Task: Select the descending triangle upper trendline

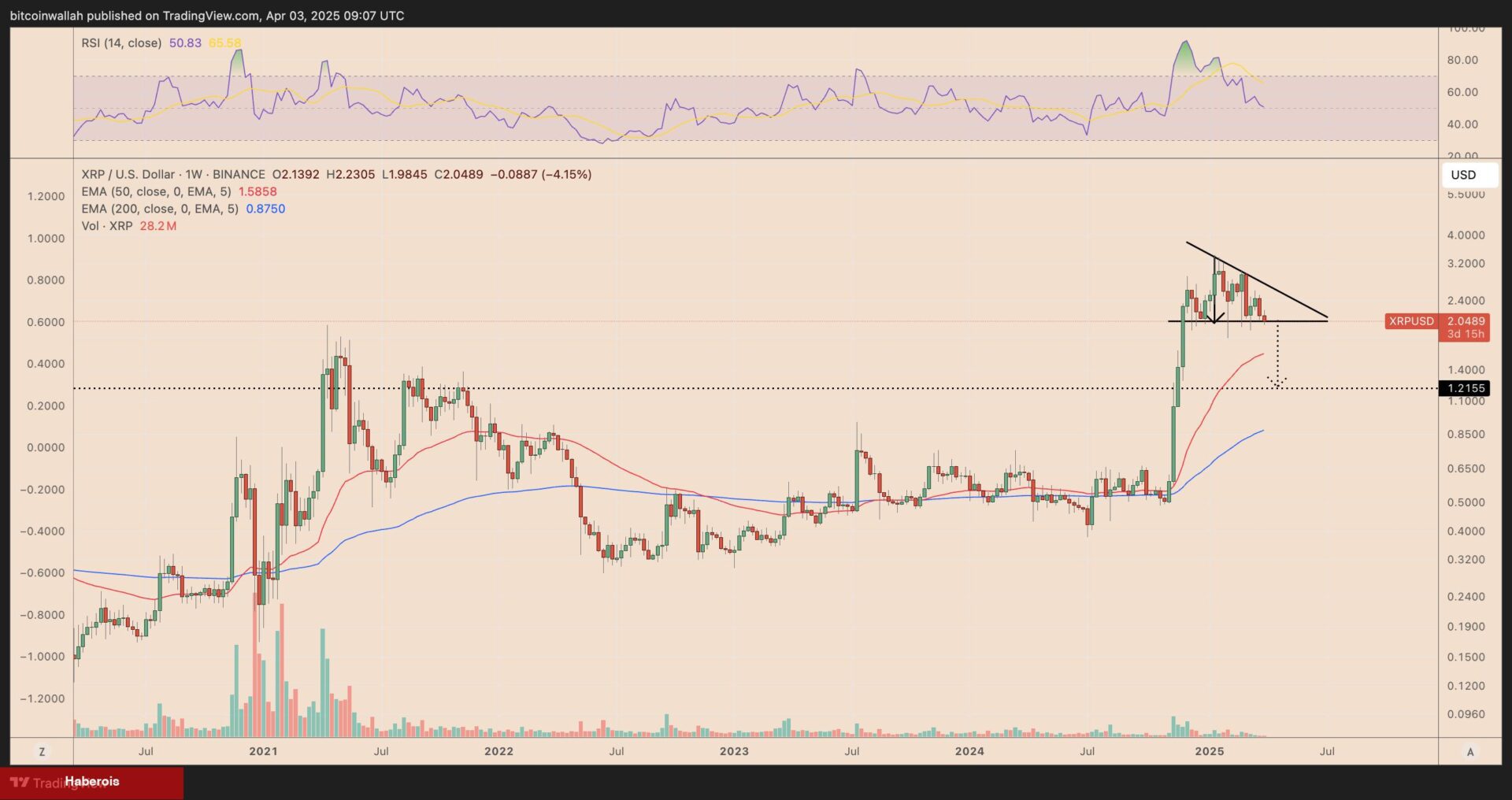Action: (x=1257, y=280)
